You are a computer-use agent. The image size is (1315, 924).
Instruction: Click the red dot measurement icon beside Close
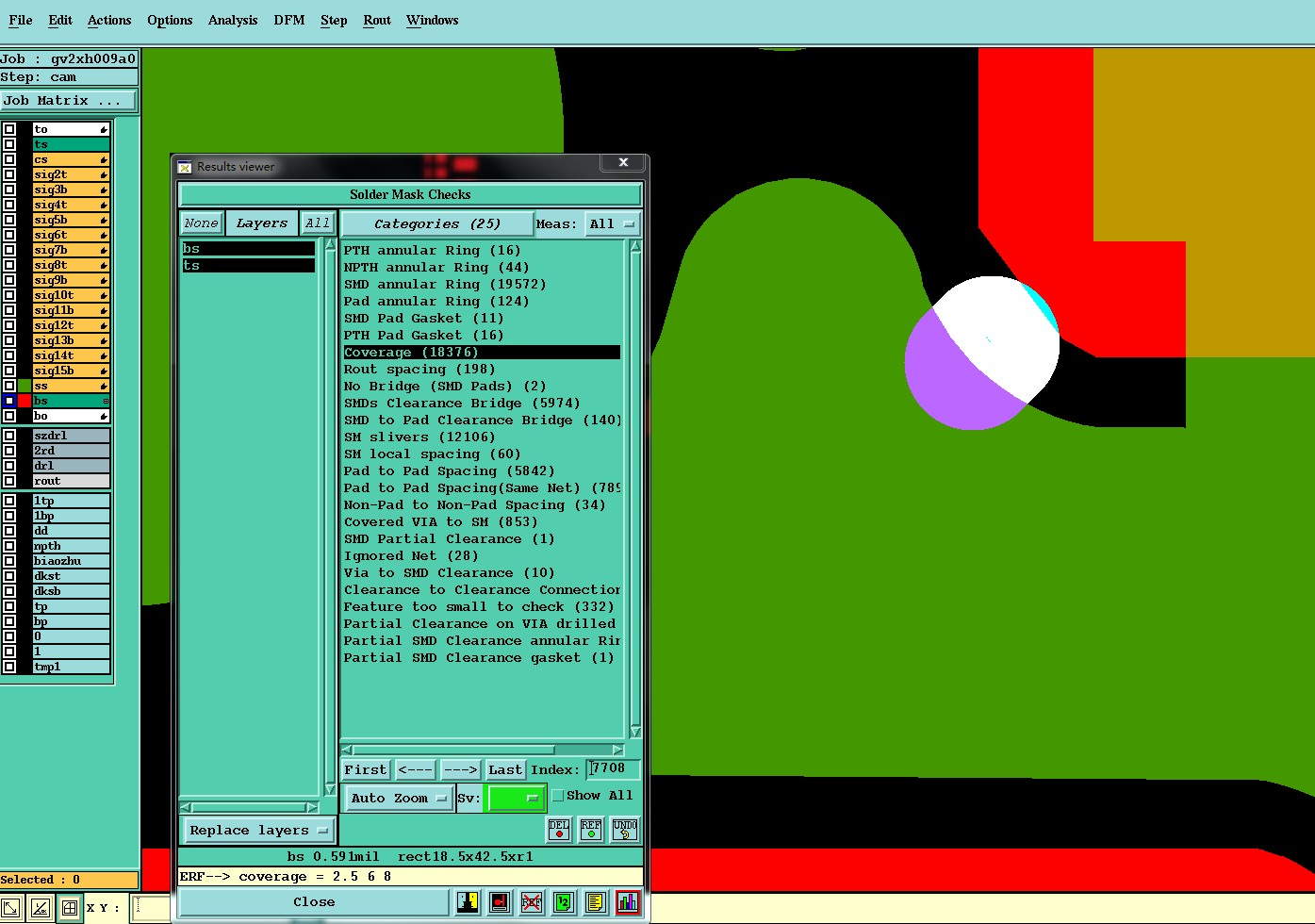(500, 902)
